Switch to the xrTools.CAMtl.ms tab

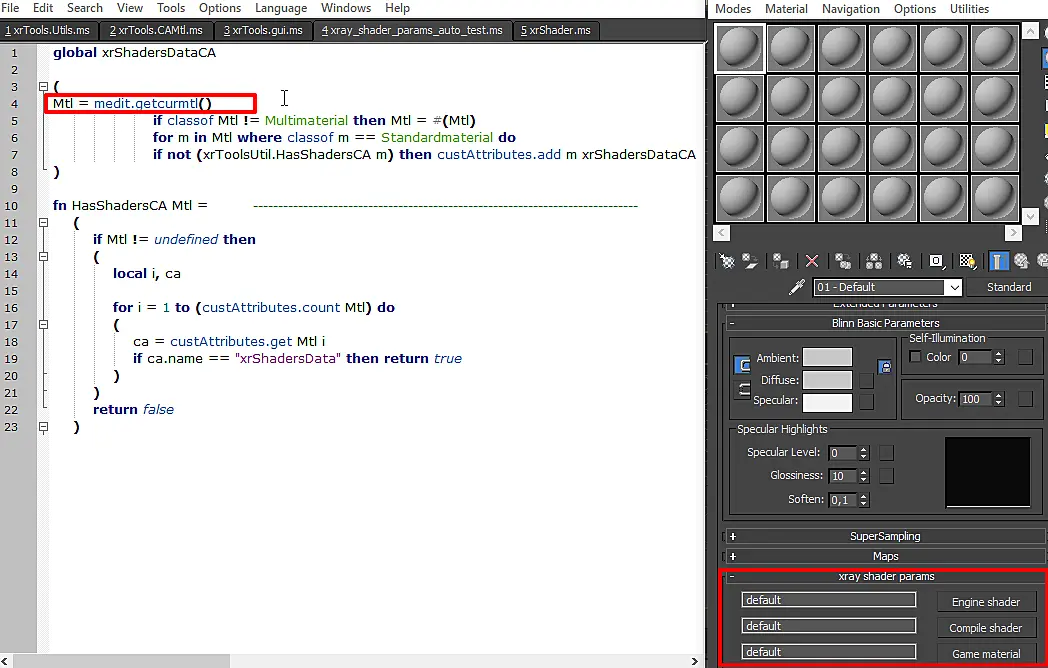click(156, 30)
